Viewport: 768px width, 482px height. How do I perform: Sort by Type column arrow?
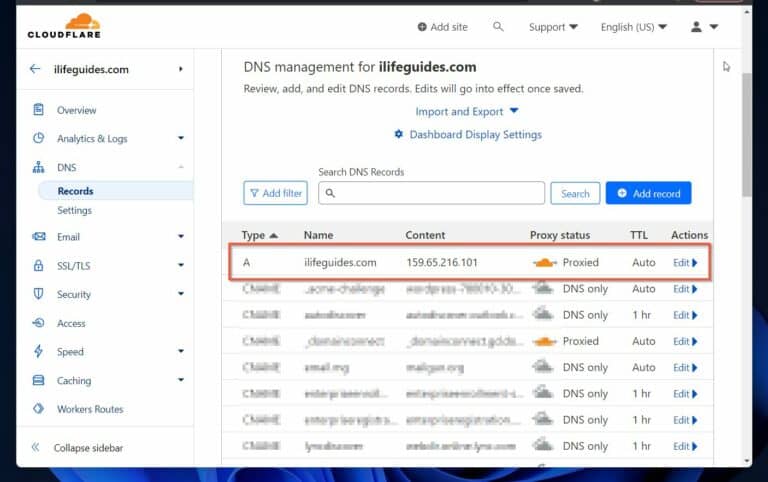click(274, 236)
